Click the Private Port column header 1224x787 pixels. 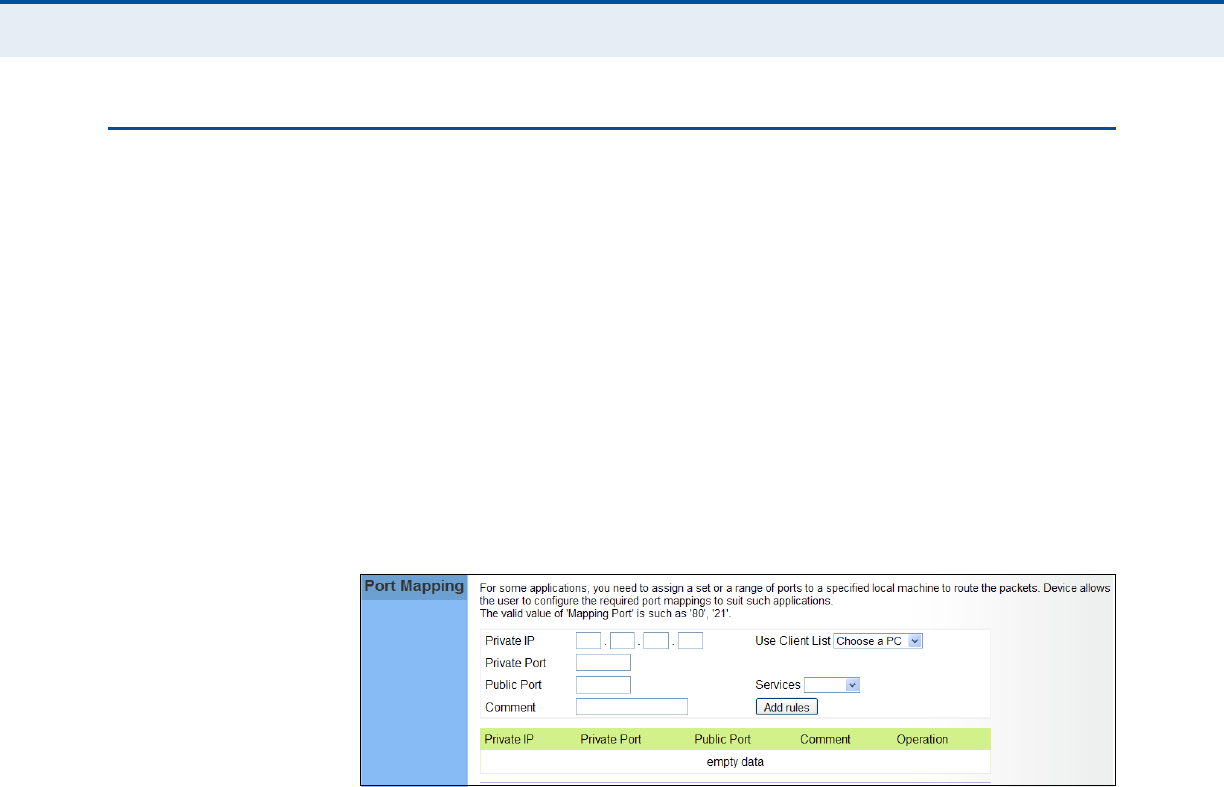pos(611,740)
